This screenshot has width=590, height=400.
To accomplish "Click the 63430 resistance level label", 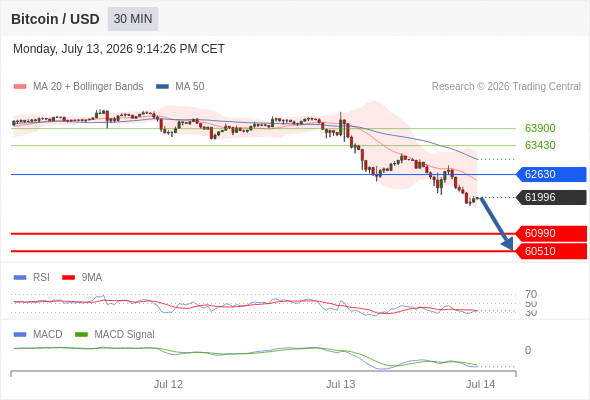I will [x=540, y=145].
